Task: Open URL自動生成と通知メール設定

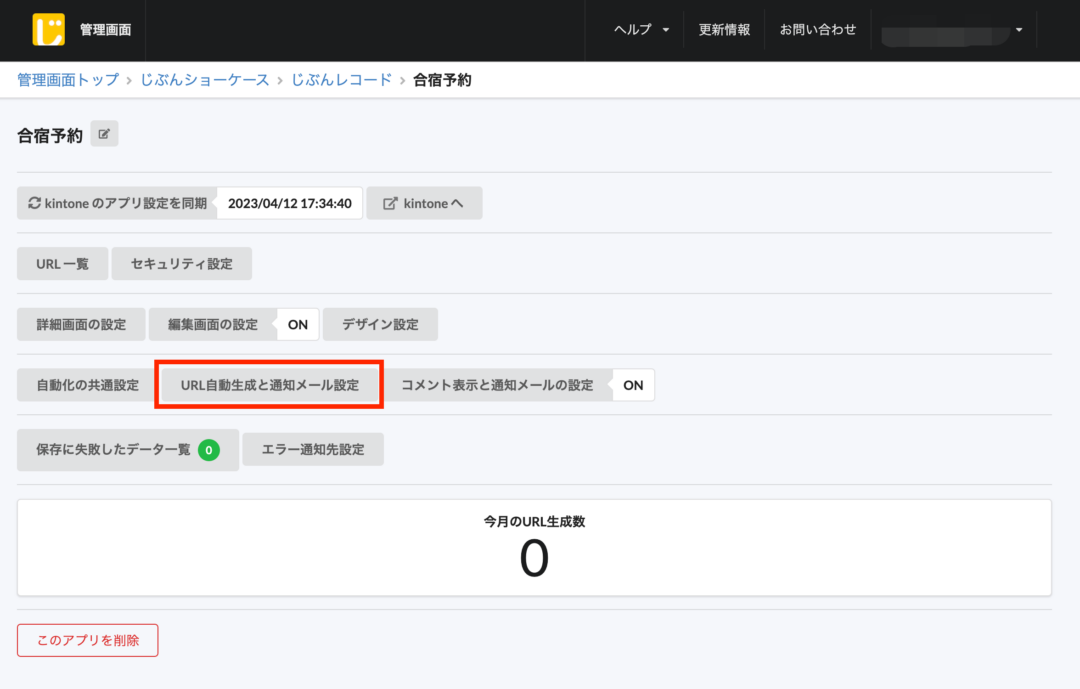Action: pos(268,384)
